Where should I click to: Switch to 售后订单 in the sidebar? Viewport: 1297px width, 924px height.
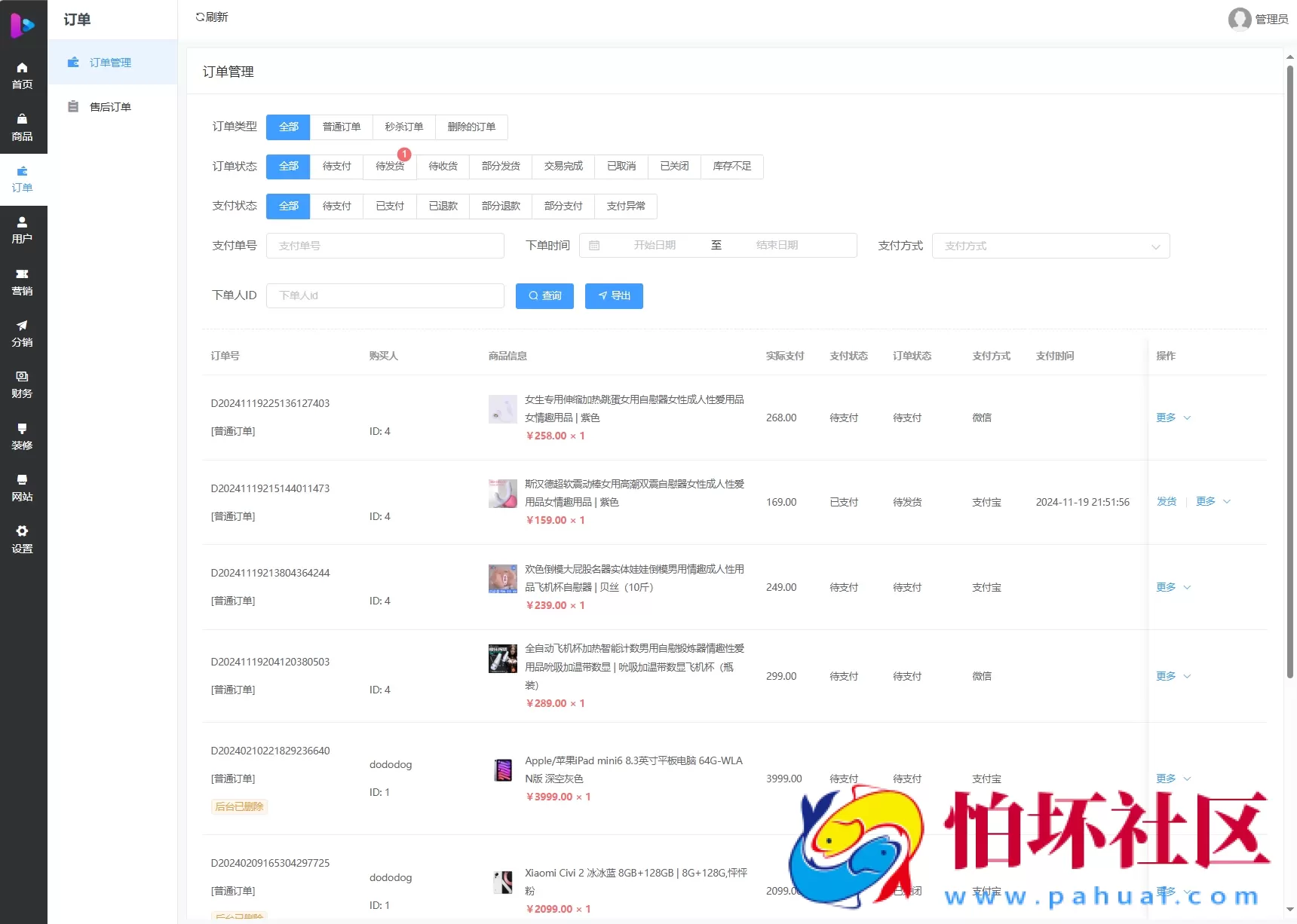point(109,106)
